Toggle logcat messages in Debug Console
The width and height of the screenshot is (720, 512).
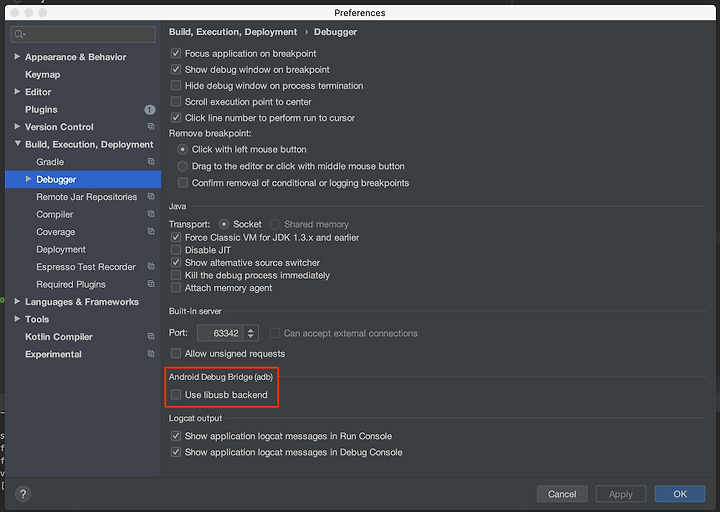point(176,452)
